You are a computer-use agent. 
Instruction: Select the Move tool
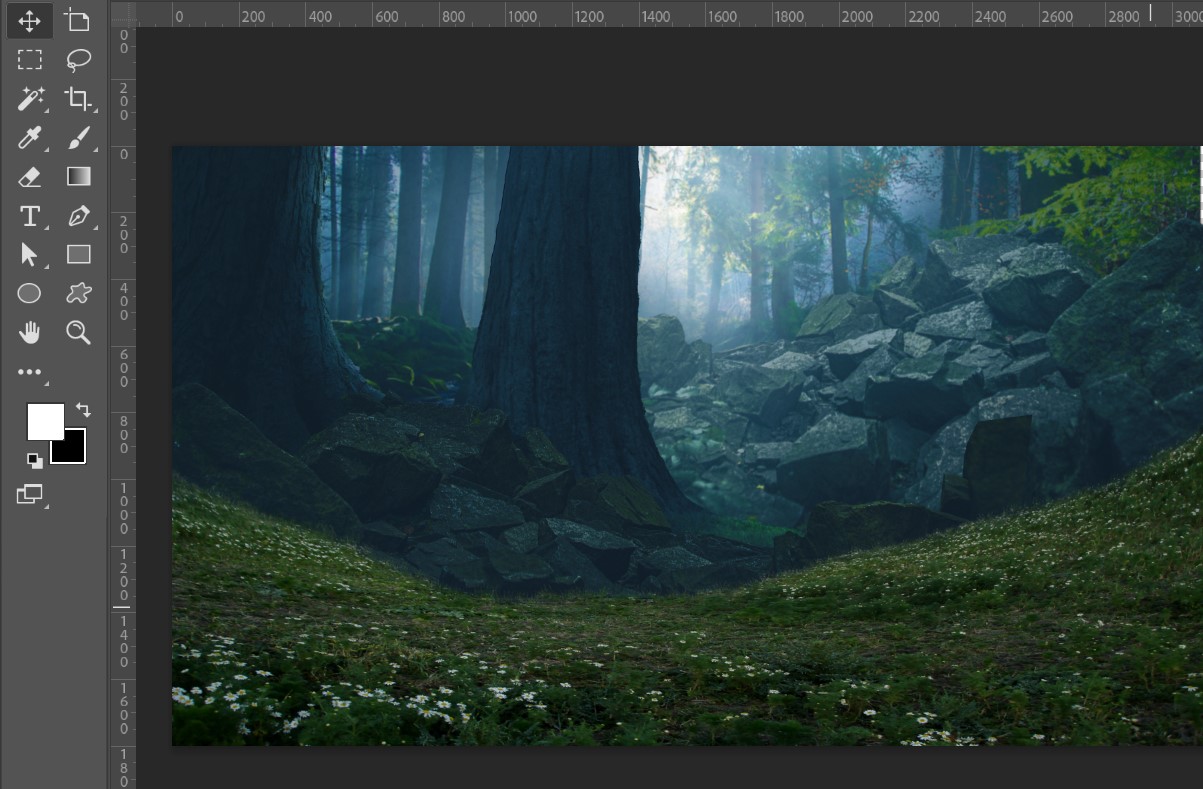tap(29, 21)
